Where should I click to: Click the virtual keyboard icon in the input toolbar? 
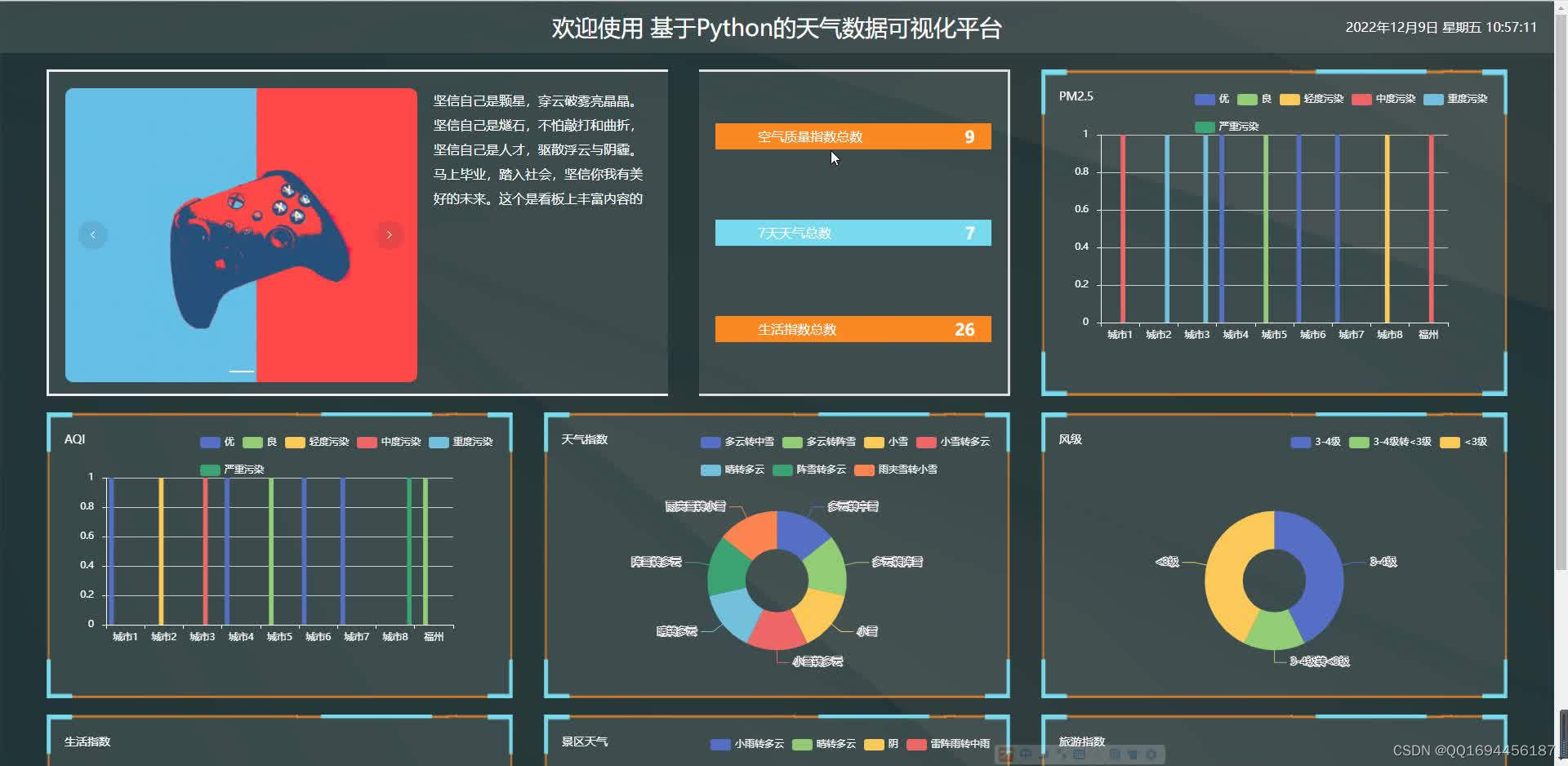(x=1080, y=755)
